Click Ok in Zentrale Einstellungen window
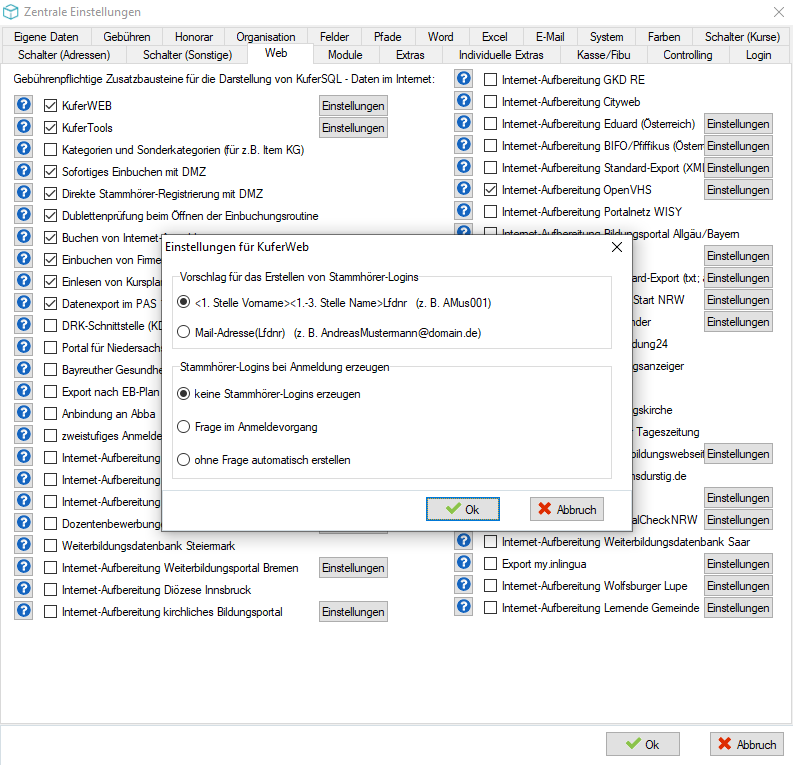 pos(643,744)
